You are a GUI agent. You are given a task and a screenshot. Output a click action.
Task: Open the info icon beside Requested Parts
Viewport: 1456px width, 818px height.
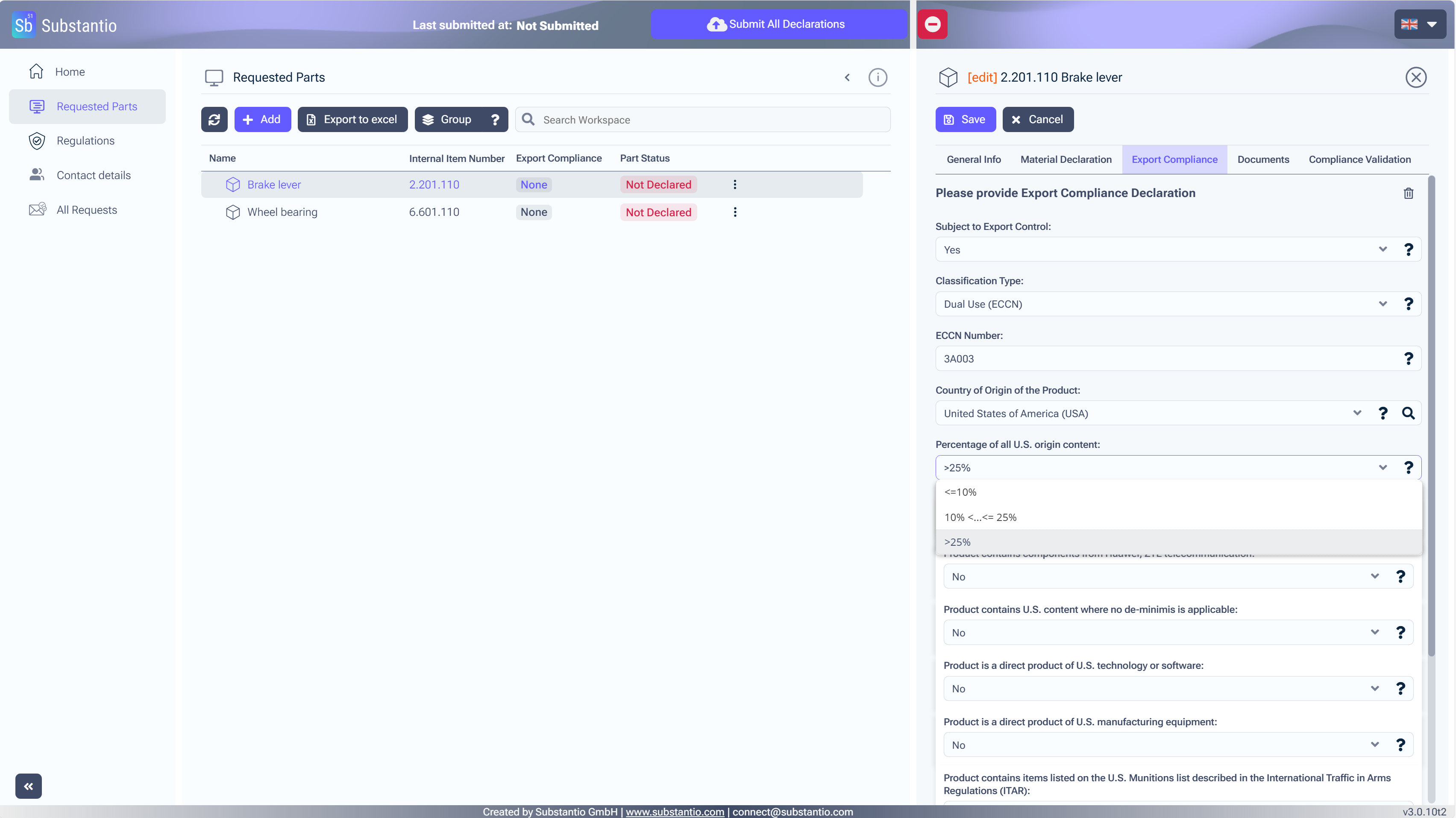point(877,77)
